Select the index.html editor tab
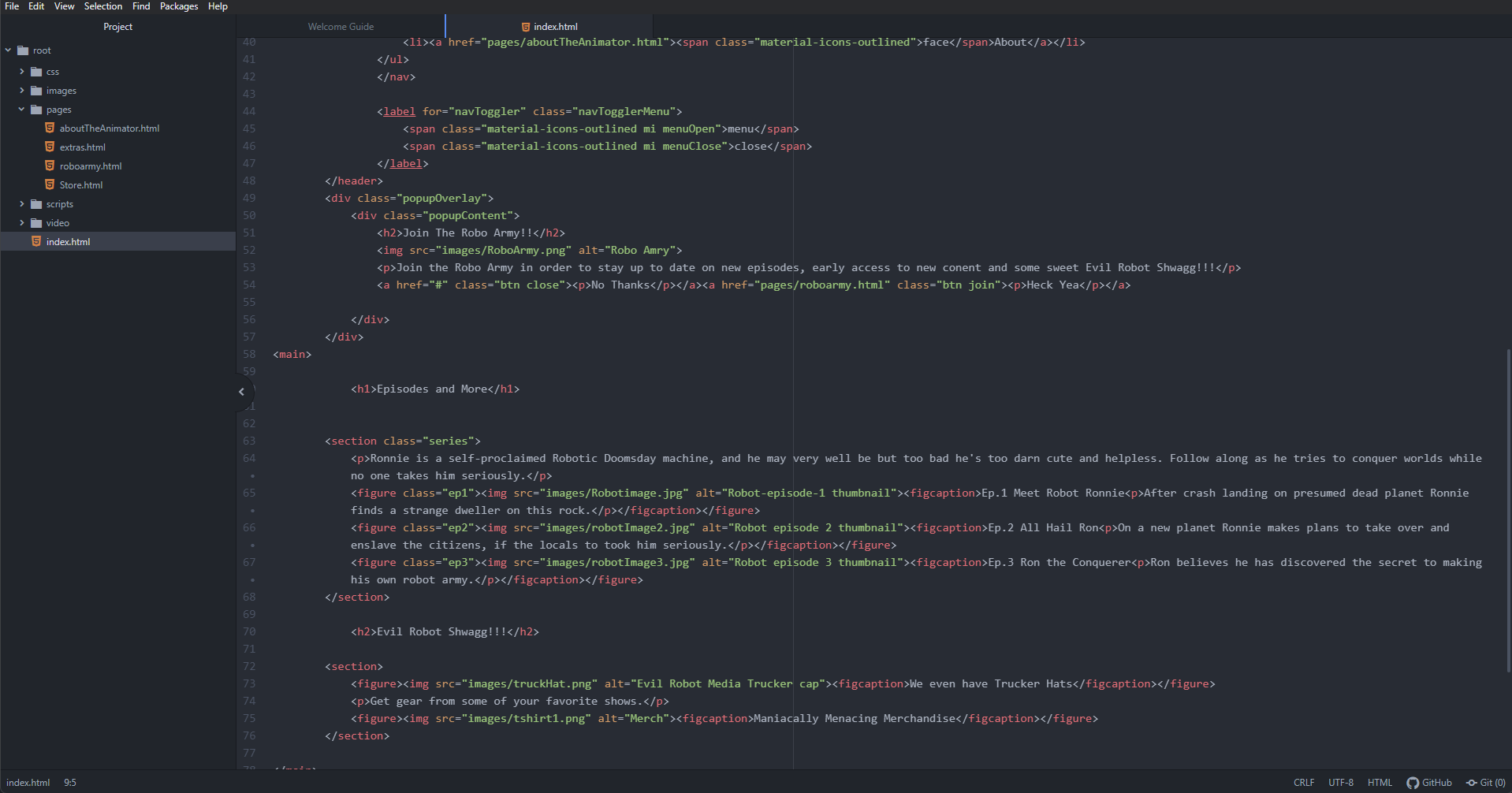This screenshot has width=1512, height=793. (x=549, y=26)
